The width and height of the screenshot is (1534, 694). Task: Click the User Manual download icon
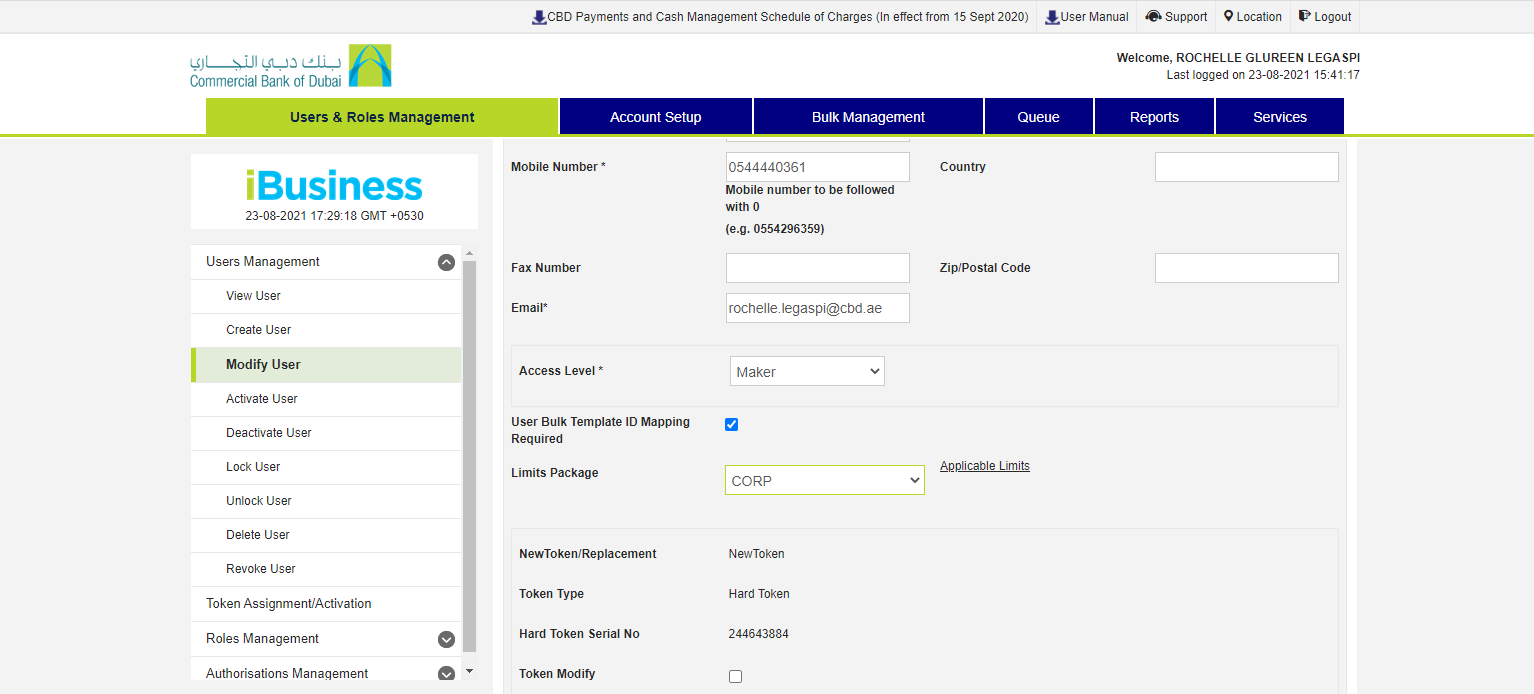point(1052,17)
